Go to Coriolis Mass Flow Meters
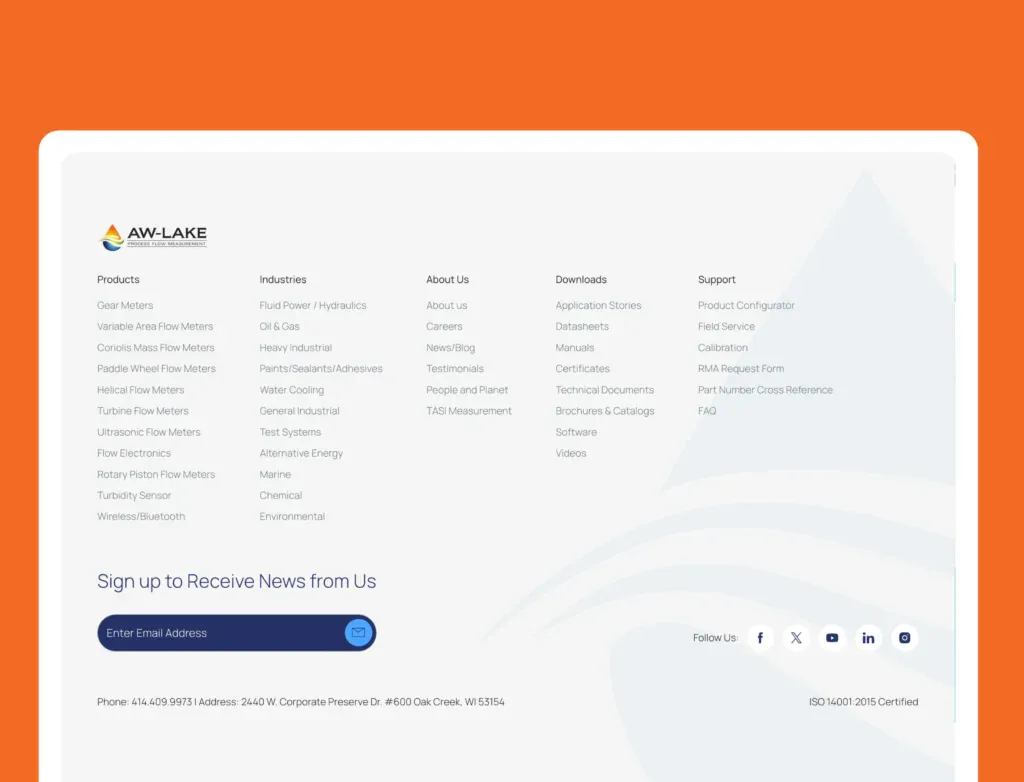The width and height of the screenshot is (1024, 782). click(155, 348)
